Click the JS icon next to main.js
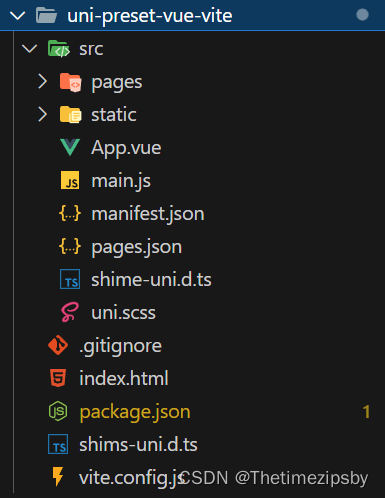Viewport: 385px width, 498px height. (x=70, y=180)
